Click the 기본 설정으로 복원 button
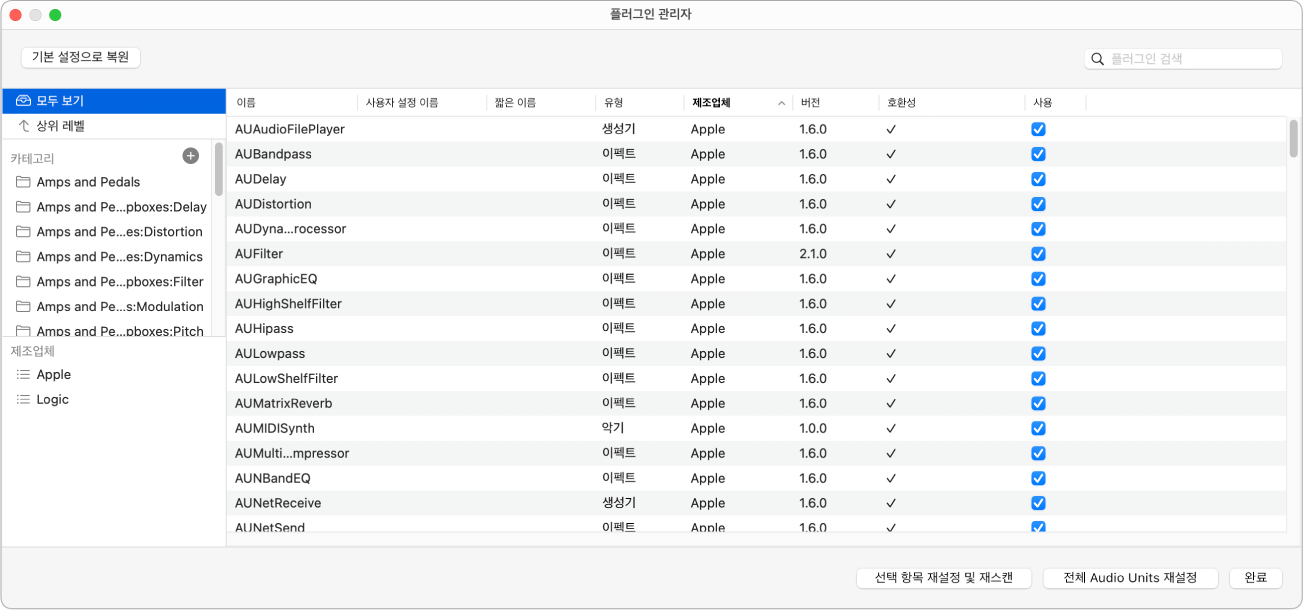Screen dimensions: 1303x612 pyautogui.click(x=81, y=57)
